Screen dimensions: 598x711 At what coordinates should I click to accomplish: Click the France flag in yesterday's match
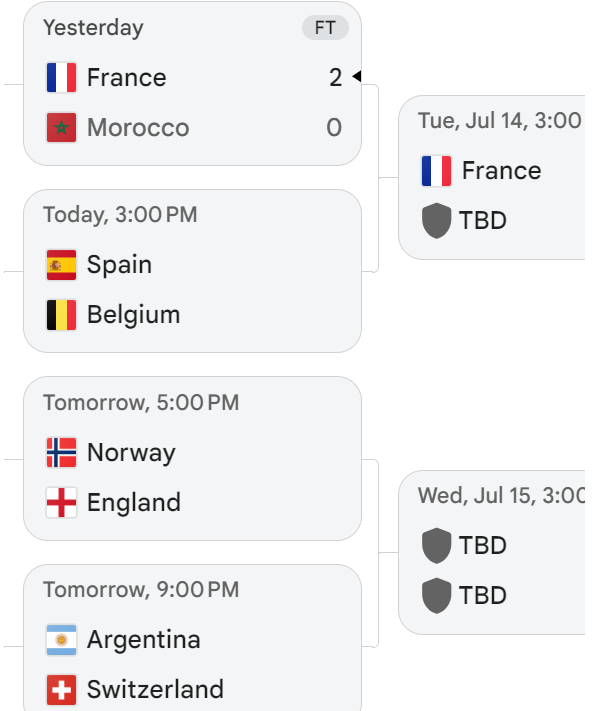(61, 78)
